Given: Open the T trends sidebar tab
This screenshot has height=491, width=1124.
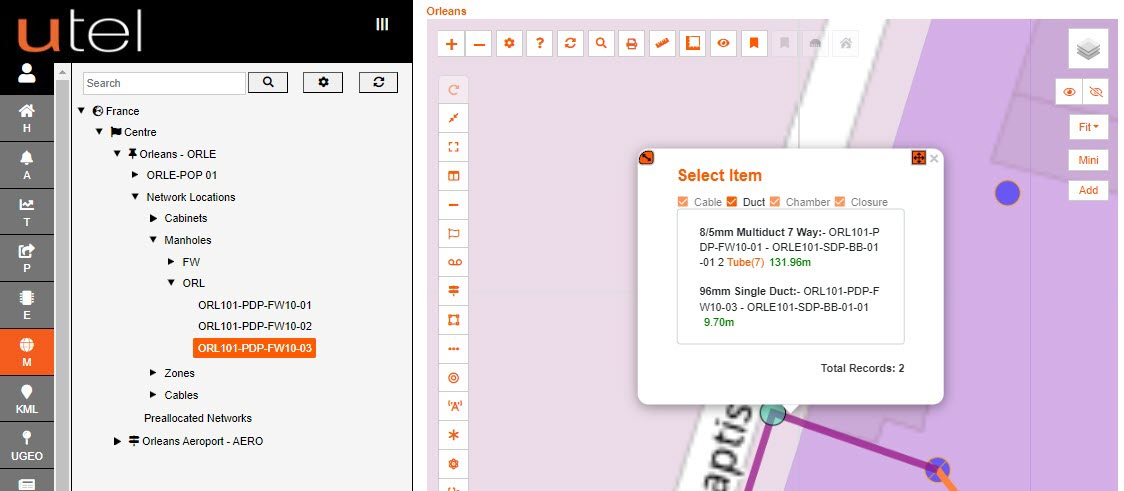Looking at the screenshot, I should 27,211.
